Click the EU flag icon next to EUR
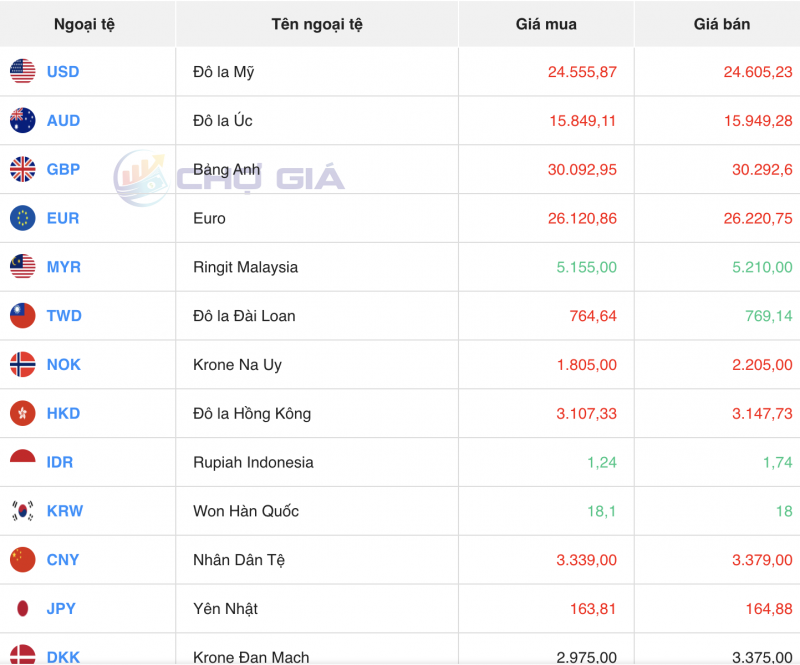 [21, 218]
